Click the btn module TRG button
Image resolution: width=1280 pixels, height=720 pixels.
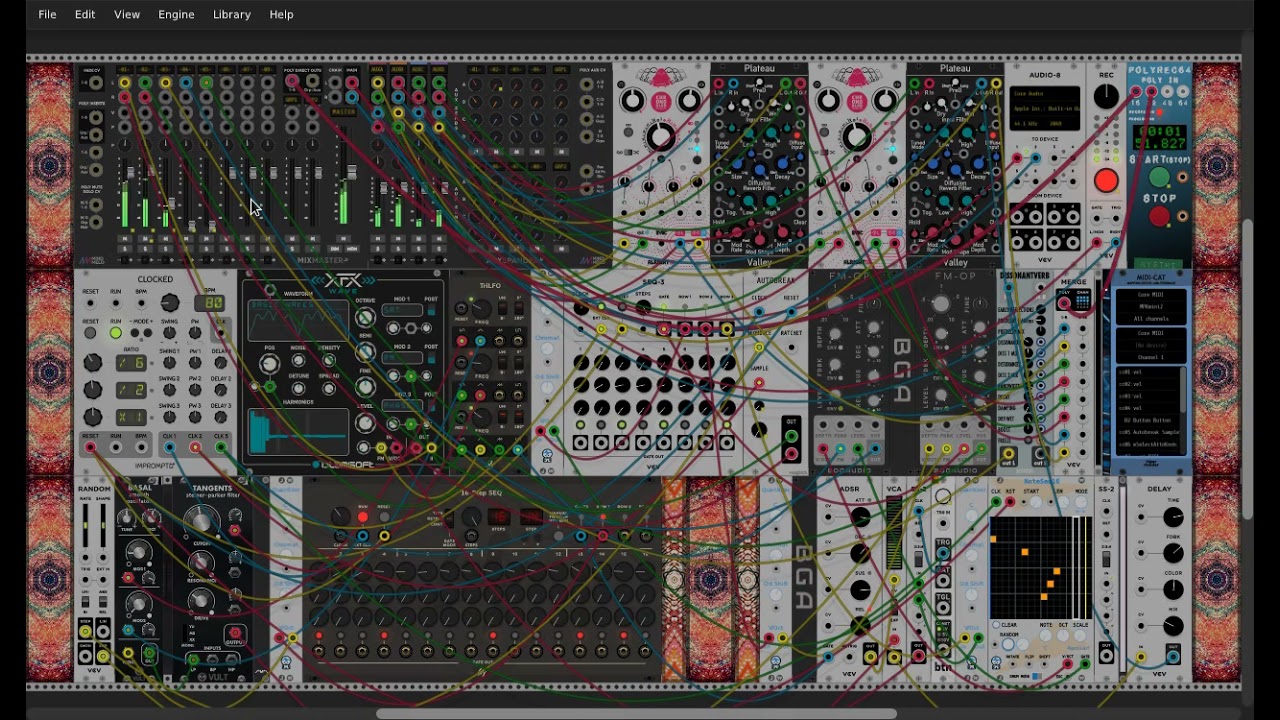943,552
